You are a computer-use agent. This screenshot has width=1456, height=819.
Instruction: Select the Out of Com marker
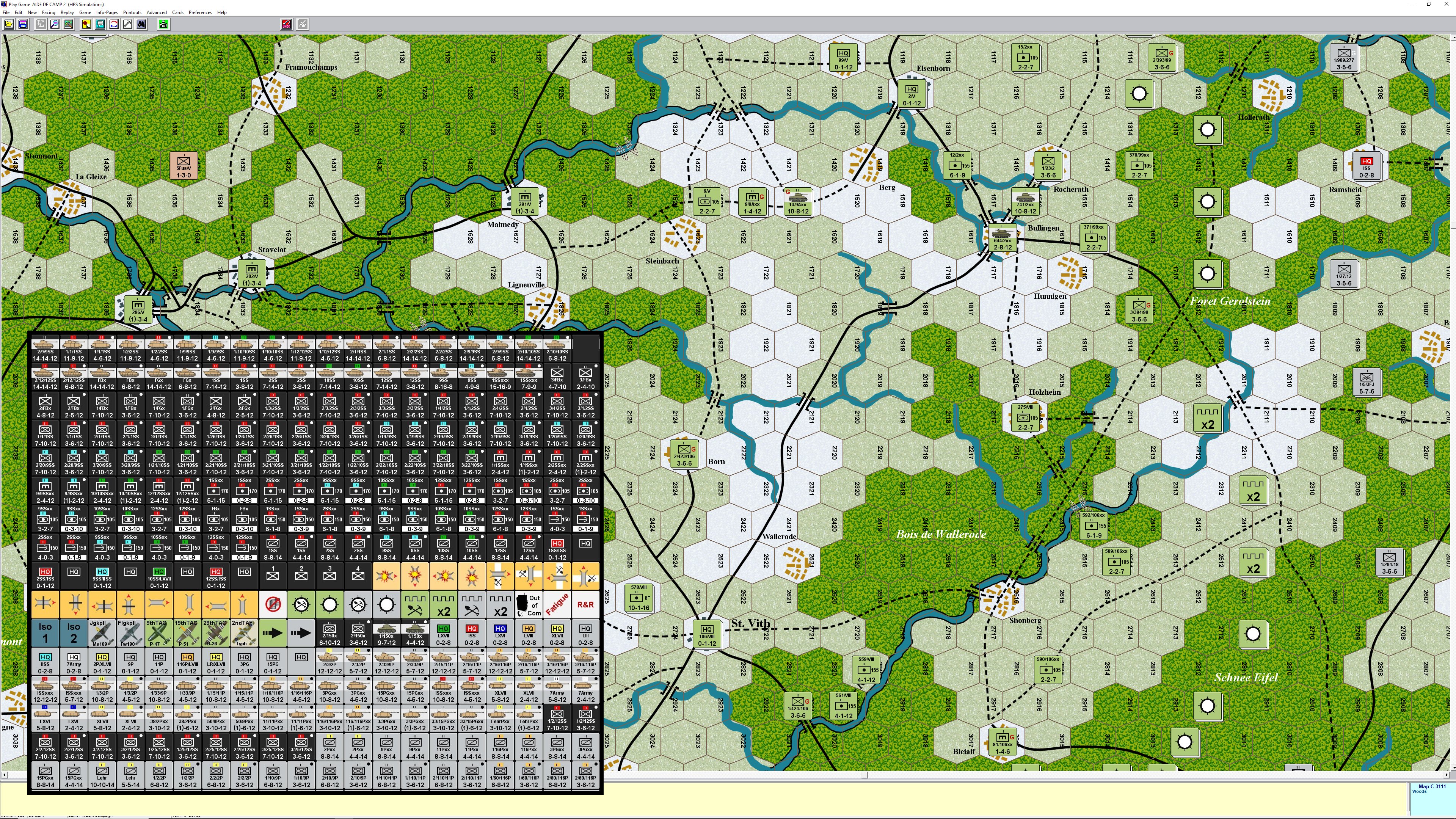tap(529, 605)
